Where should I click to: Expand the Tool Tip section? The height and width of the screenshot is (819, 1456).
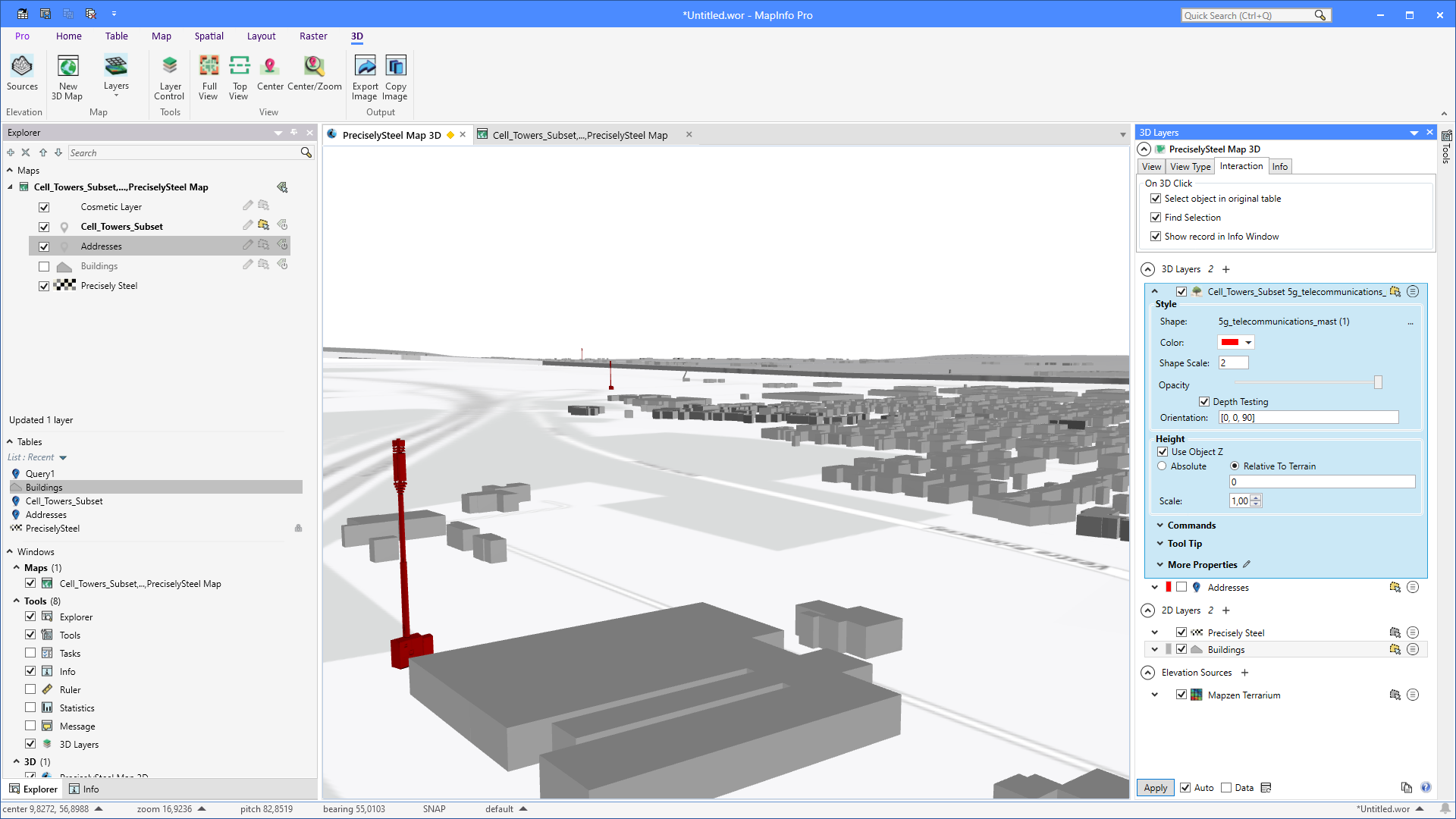click(1184, 544)
